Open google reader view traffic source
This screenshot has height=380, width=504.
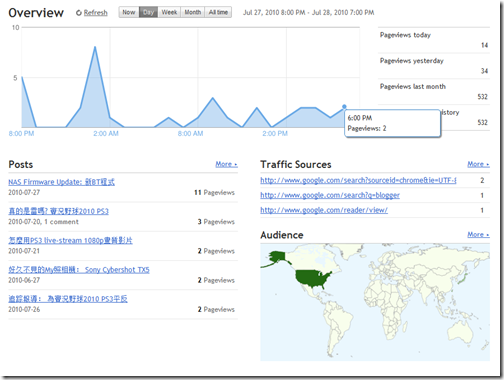[x=324, y=210]
